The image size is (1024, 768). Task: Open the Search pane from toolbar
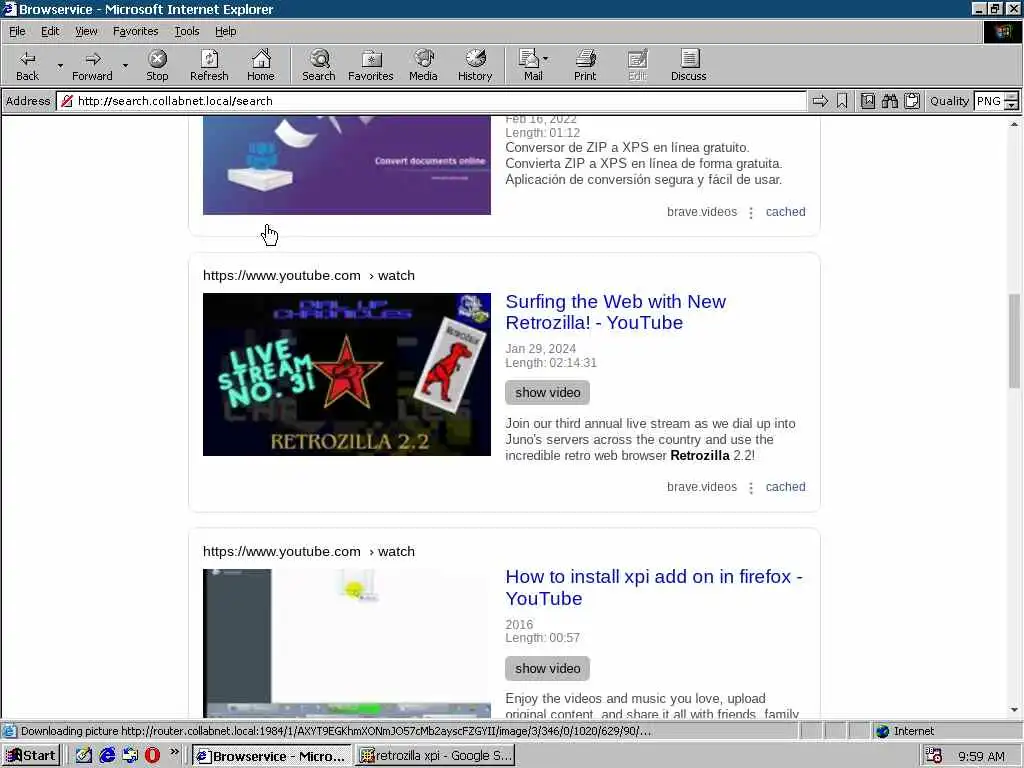(319, 65)
